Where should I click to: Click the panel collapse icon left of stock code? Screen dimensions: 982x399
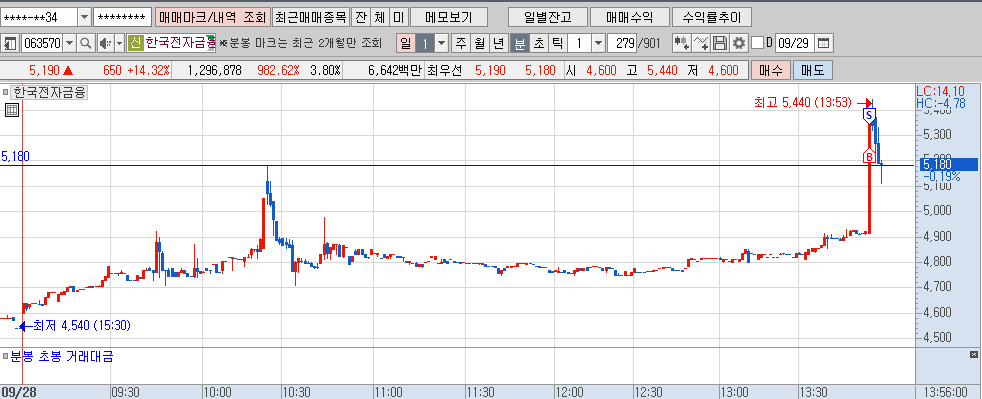click(11, 43)
